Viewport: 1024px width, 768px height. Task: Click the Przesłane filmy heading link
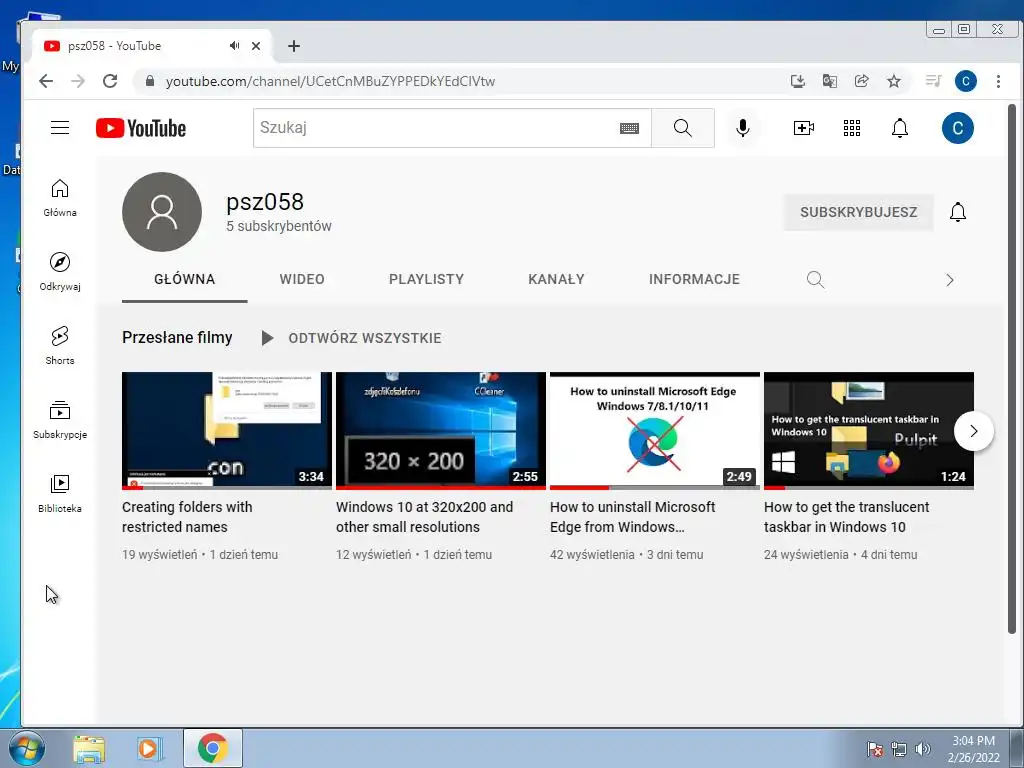[177, 338]
